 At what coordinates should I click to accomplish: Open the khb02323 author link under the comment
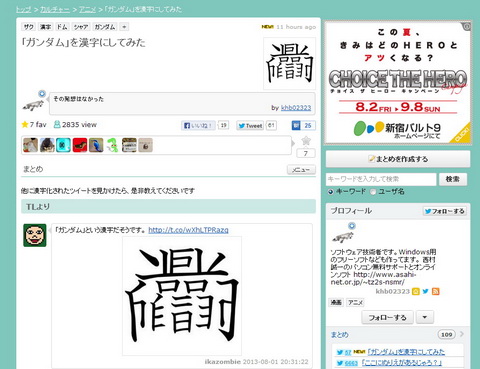point(296,108)
